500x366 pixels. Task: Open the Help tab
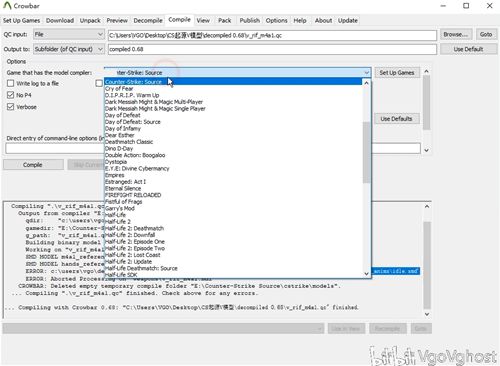pyautogui.click(x=300, y=21)
